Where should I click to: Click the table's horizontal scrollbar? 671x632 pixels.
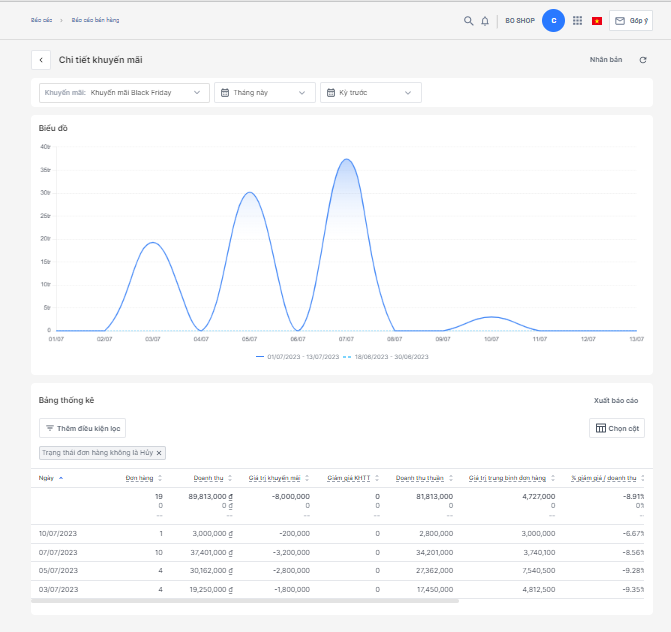pos(245,600)
